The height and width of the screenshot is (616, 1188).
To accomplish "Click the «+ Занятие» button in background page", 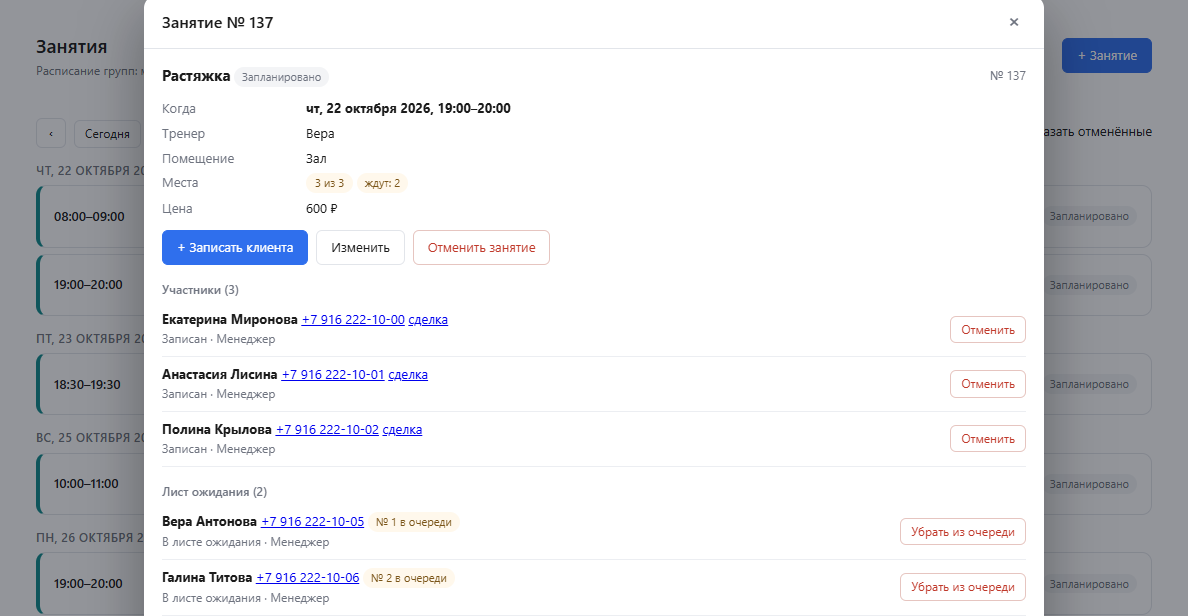I will 1107,55.
